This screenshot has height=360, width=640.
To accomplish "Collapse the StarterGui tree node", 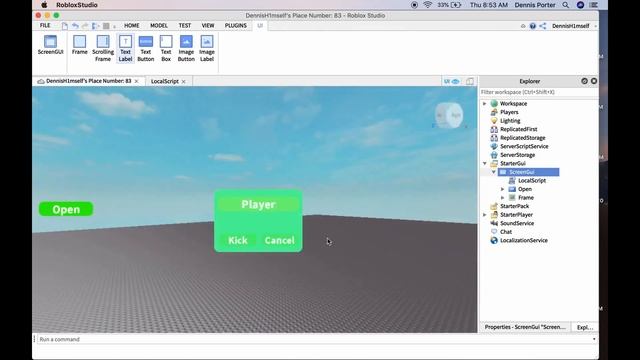I will pyautogui.click(x=485, y=163).
